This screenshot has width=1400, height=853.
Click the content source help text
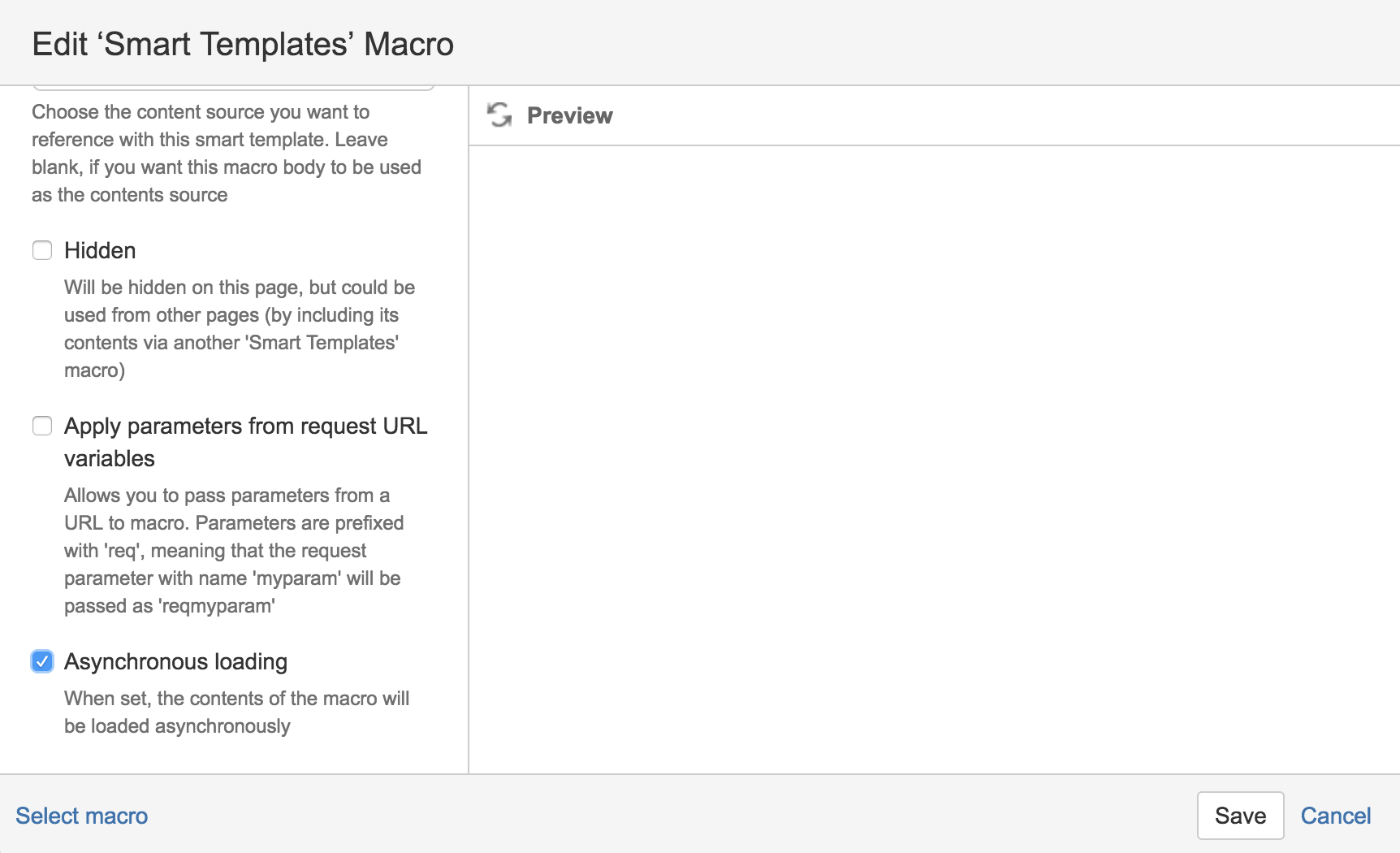click(x=227, y=154)
